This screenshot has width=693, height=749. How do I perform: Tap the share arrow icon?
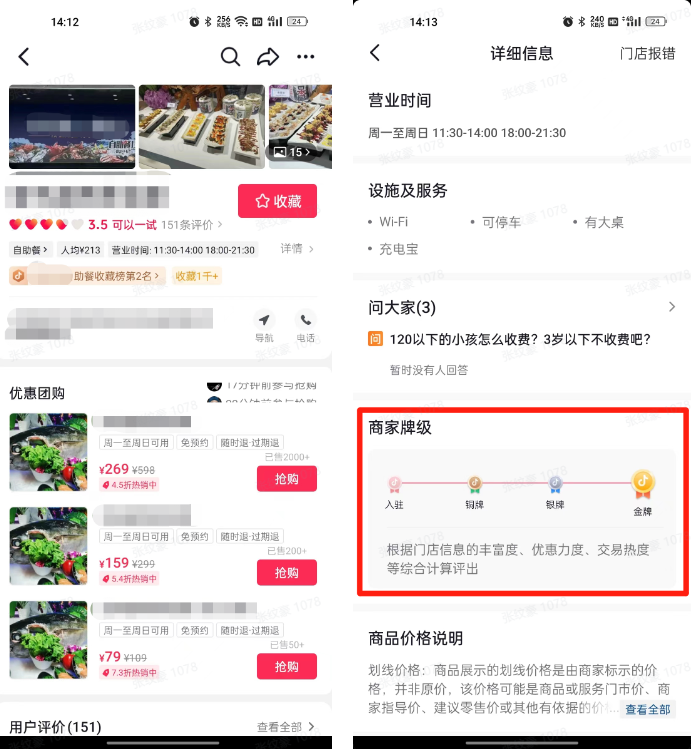point(268,57)
